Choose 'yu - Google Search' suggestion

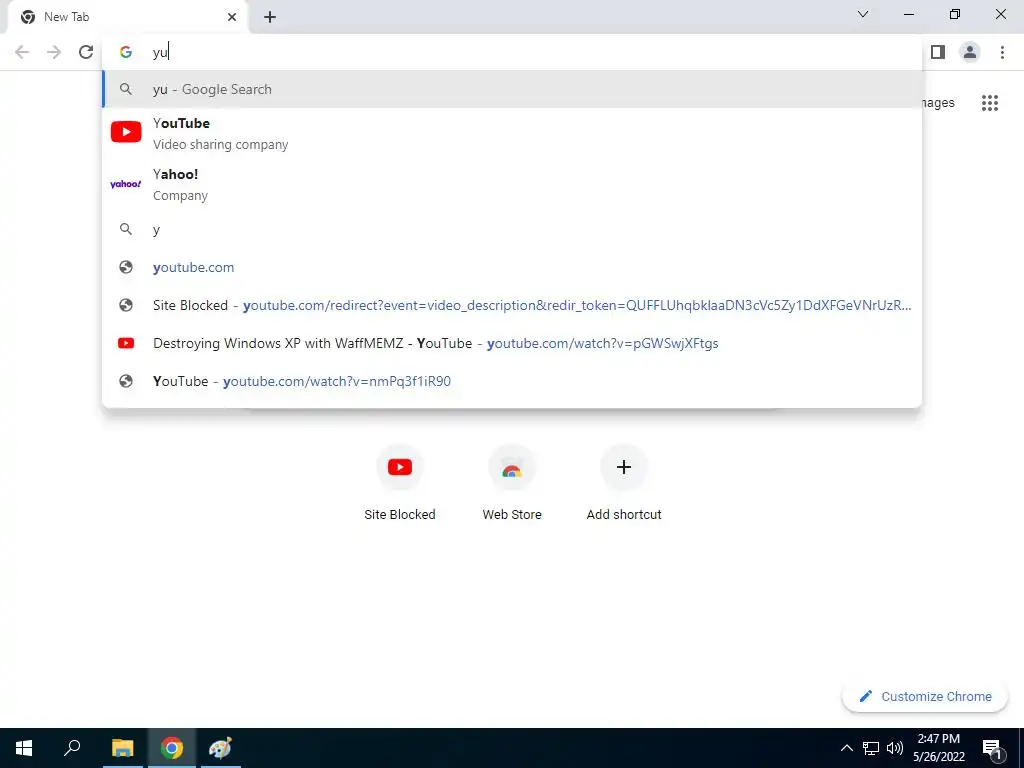click(512, 89)
